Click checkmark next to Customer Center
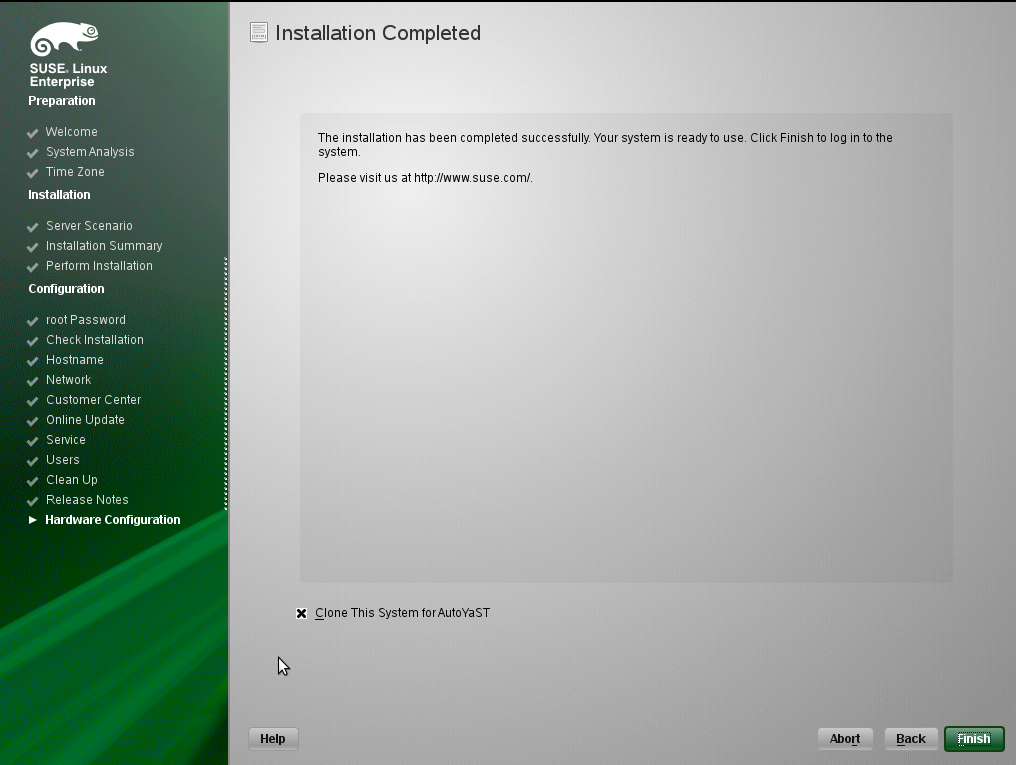Image resolution: width=1016 pixels, height=765 pixels. tap(32, 401)
